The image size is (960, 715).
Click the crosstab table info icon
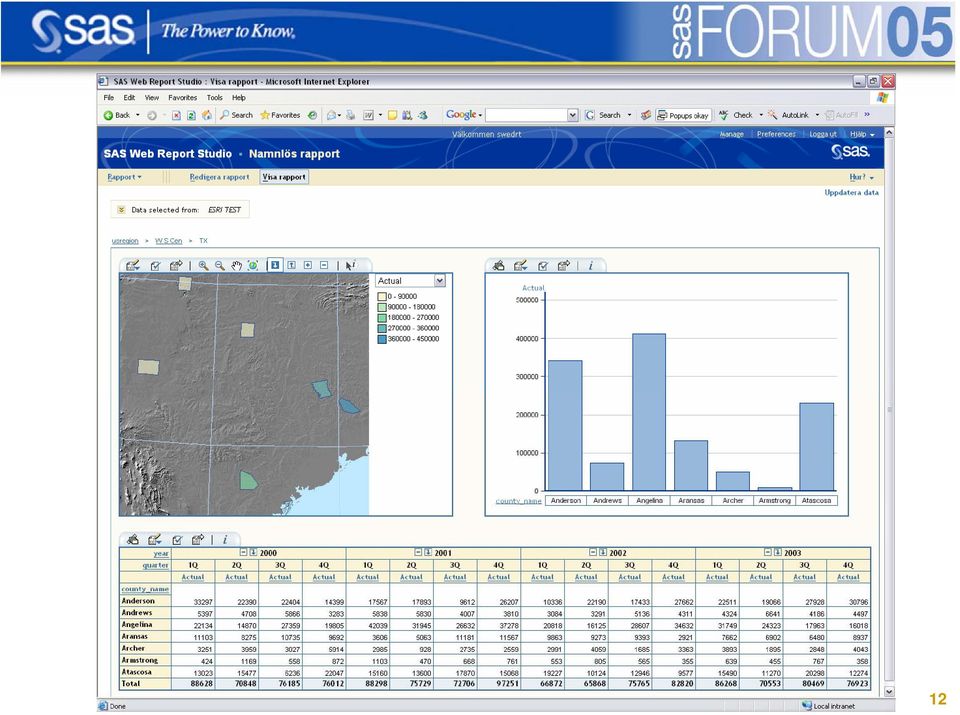(x=225, y=539)
